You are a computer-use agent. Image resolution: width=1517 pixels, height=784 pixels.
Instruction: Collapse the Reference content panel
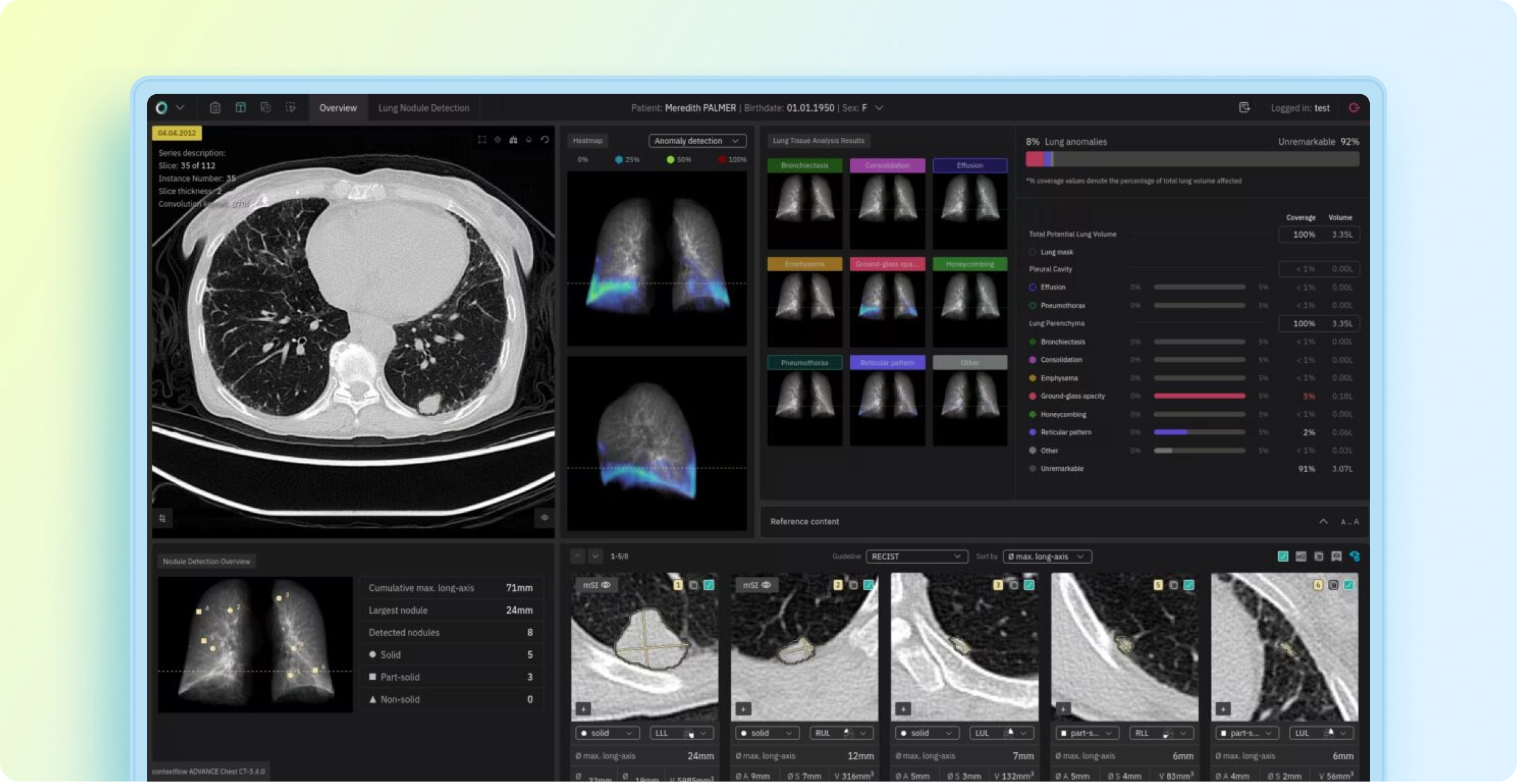(1324, 521)
